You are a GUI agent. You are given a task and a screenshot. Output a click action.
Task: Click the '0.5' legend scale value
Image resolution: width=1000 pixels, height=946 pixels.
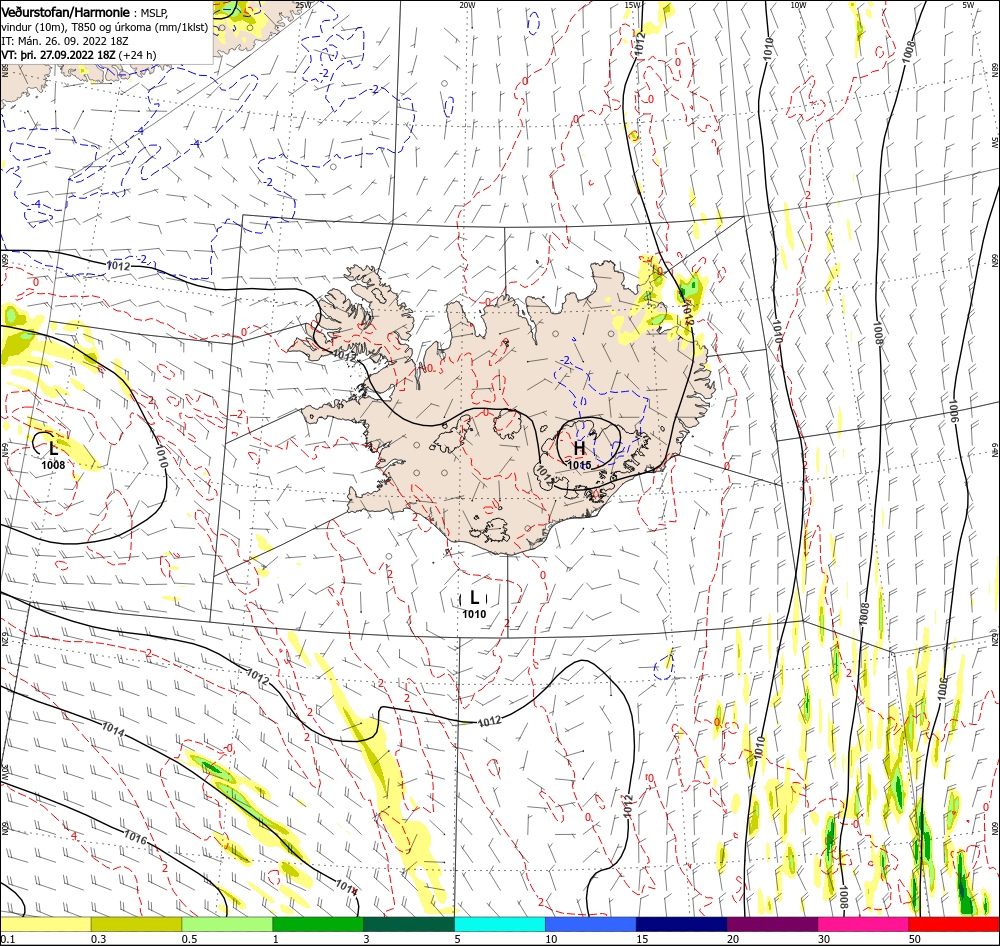[189, 939]
